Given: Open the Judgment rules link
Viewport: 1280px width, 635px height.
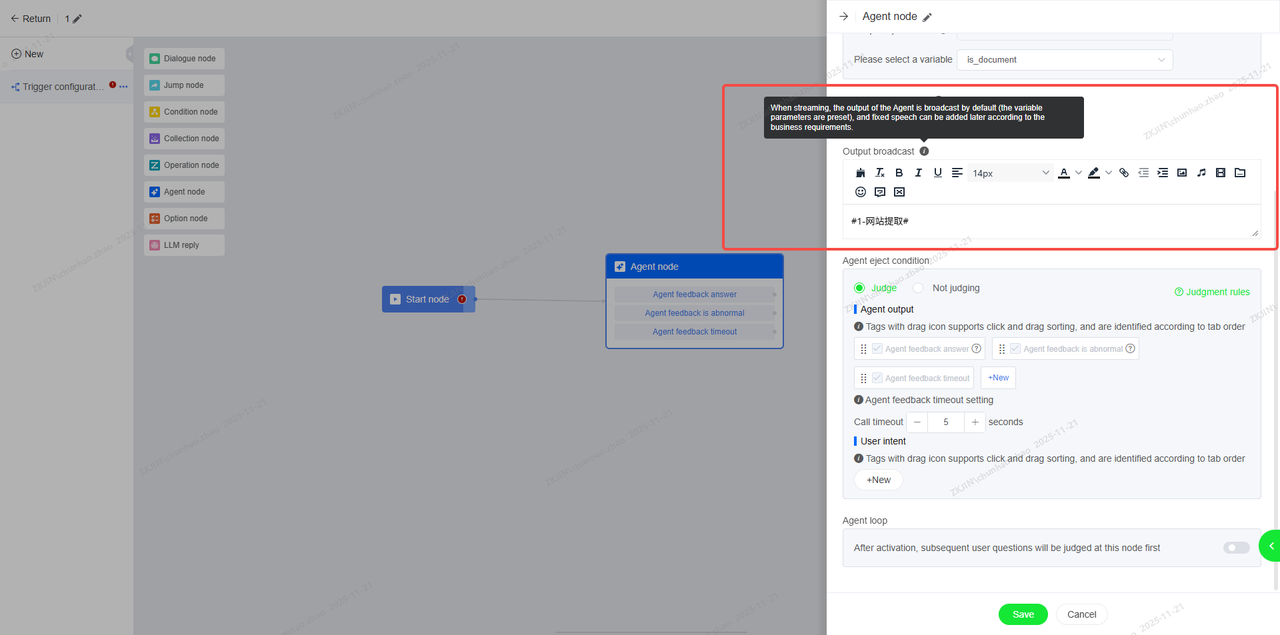Looking at the screenshot, I should [1211, 292].
